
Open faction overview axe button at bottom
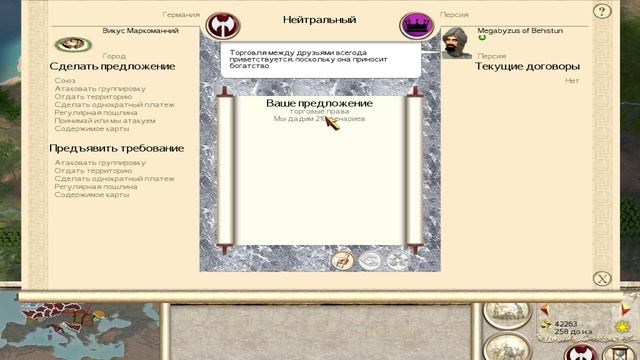pos(580,352)
